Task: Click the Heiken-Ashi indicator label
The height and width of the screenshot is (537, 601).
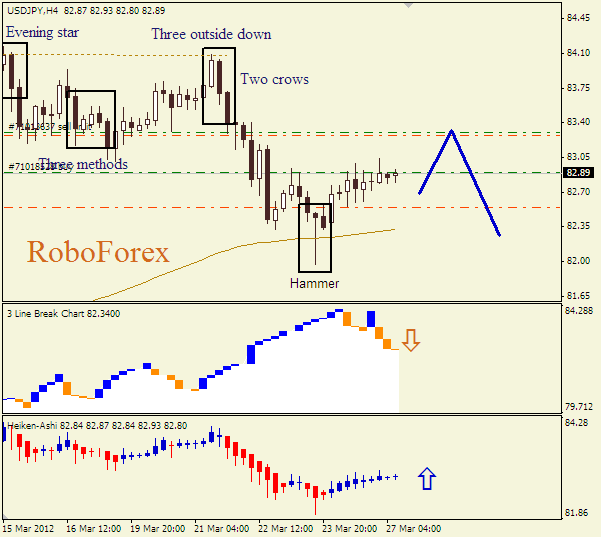Action: [33, 425]
